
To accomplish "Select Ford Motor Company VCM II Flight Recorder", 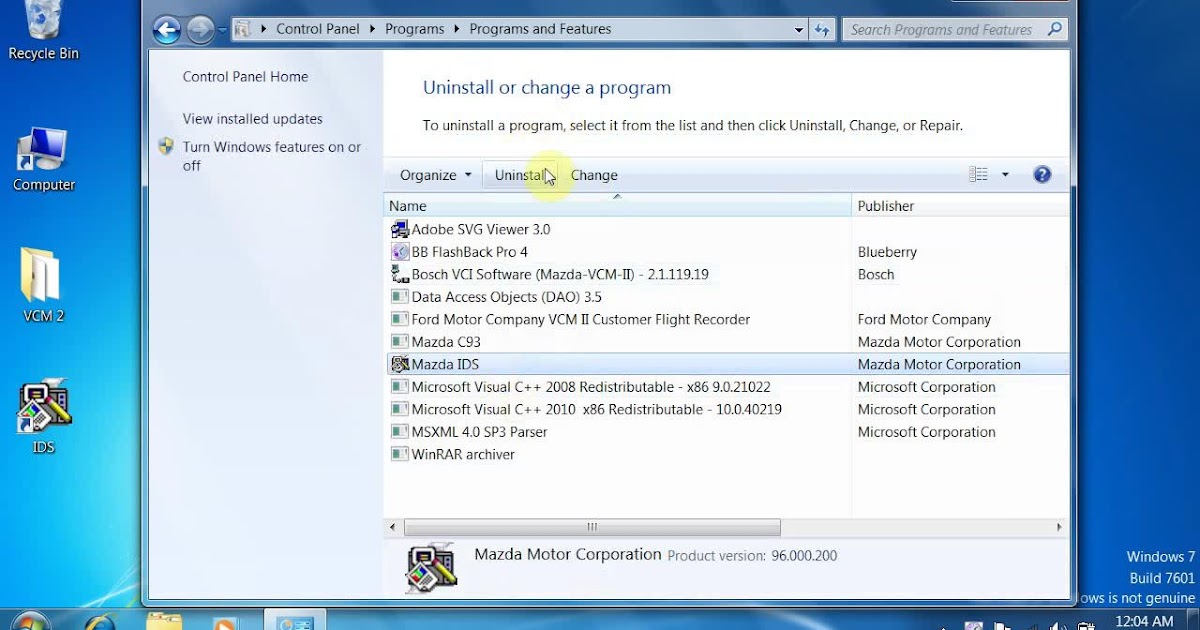I will 580,319.
